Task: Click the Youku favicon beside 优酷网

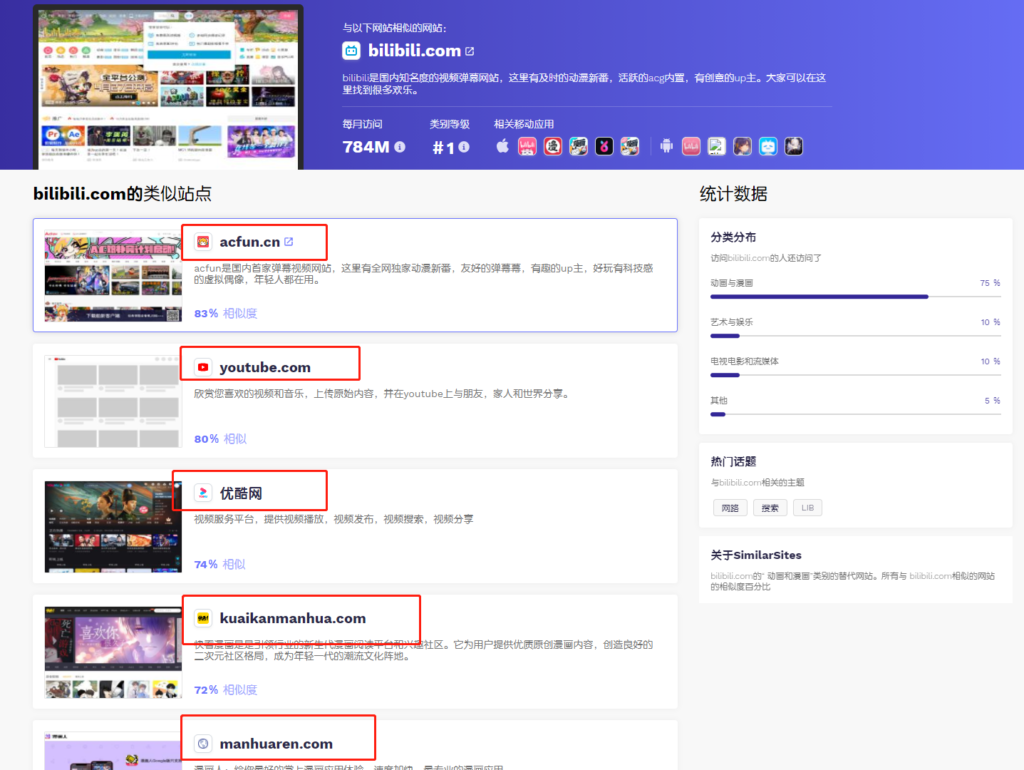Action: [x=203, y=492]
